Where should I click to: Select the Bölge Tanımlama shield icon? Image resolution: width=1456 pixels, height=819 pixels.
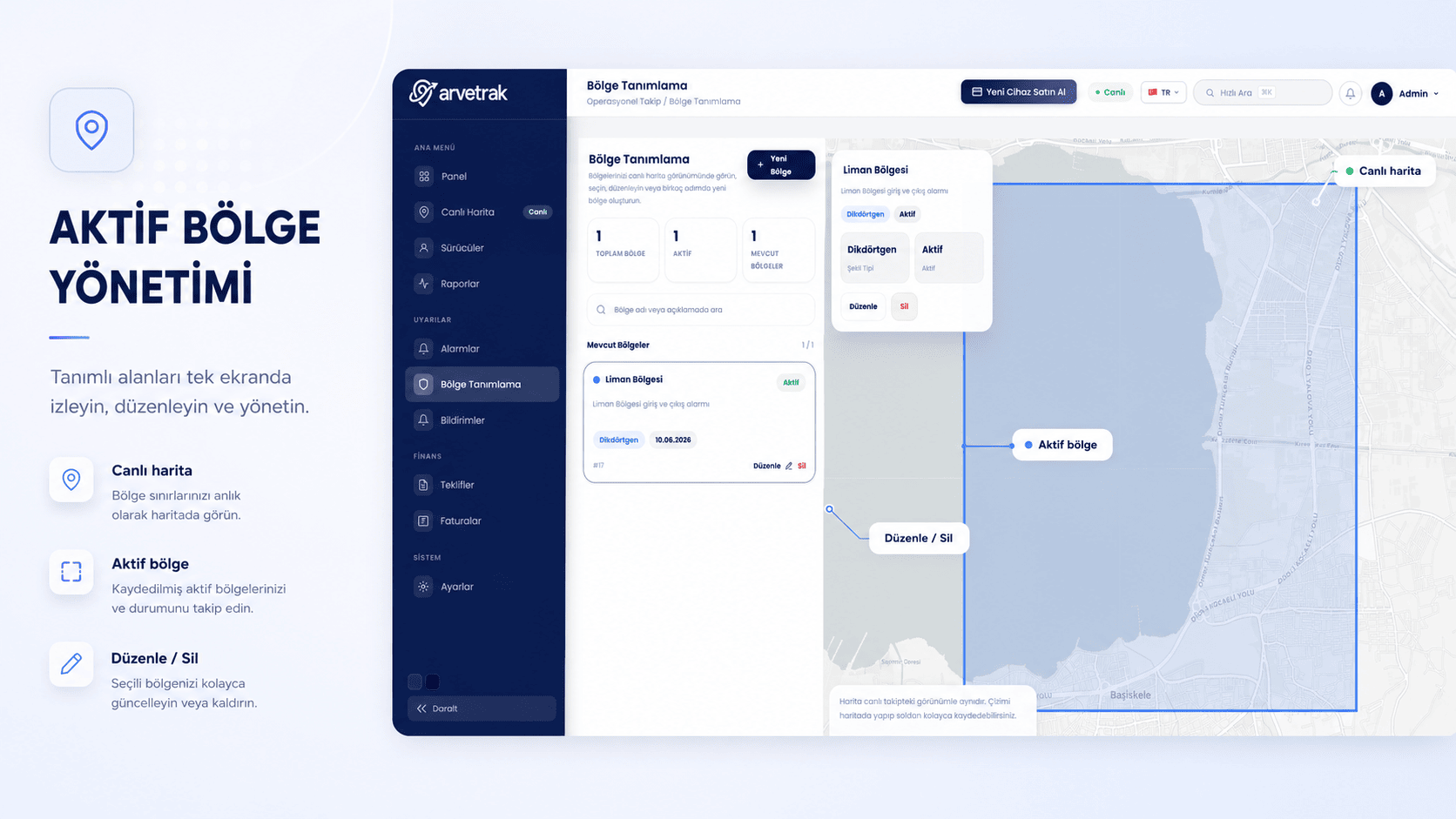coord(424,384)
